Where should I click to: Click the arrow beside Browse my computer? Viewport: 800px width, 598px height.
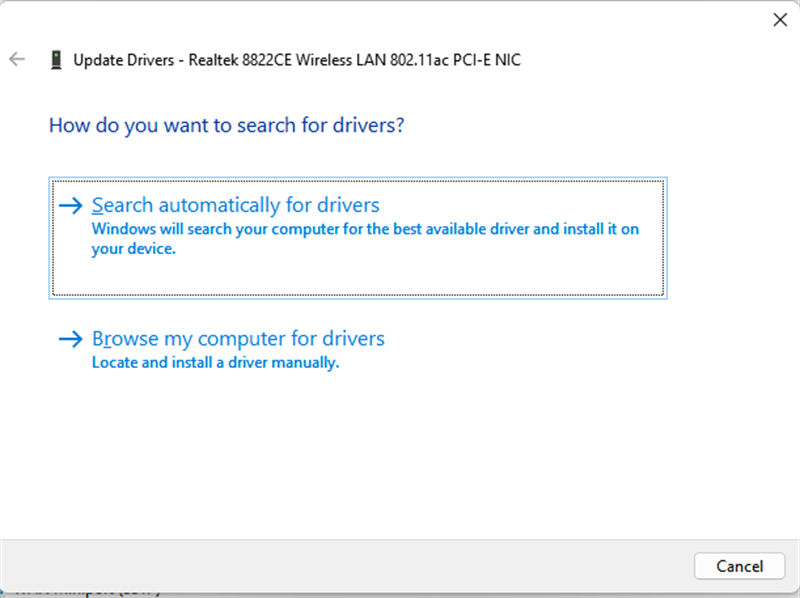pos(70,339)
